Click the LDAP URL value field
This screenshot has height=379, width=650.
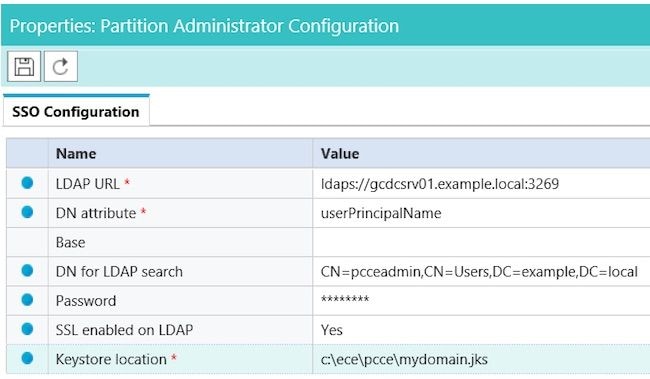tap(481, 184)
